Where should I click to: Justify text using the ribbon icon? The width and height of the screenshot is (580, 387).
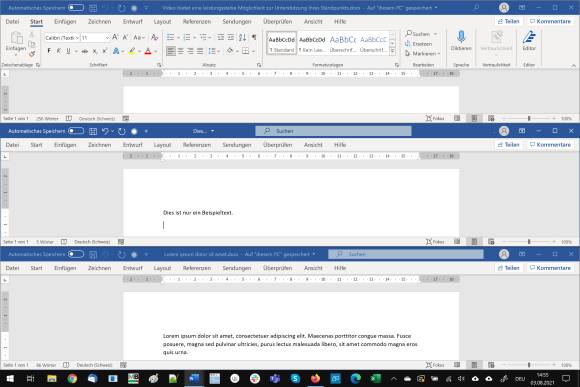pos(200,51)
